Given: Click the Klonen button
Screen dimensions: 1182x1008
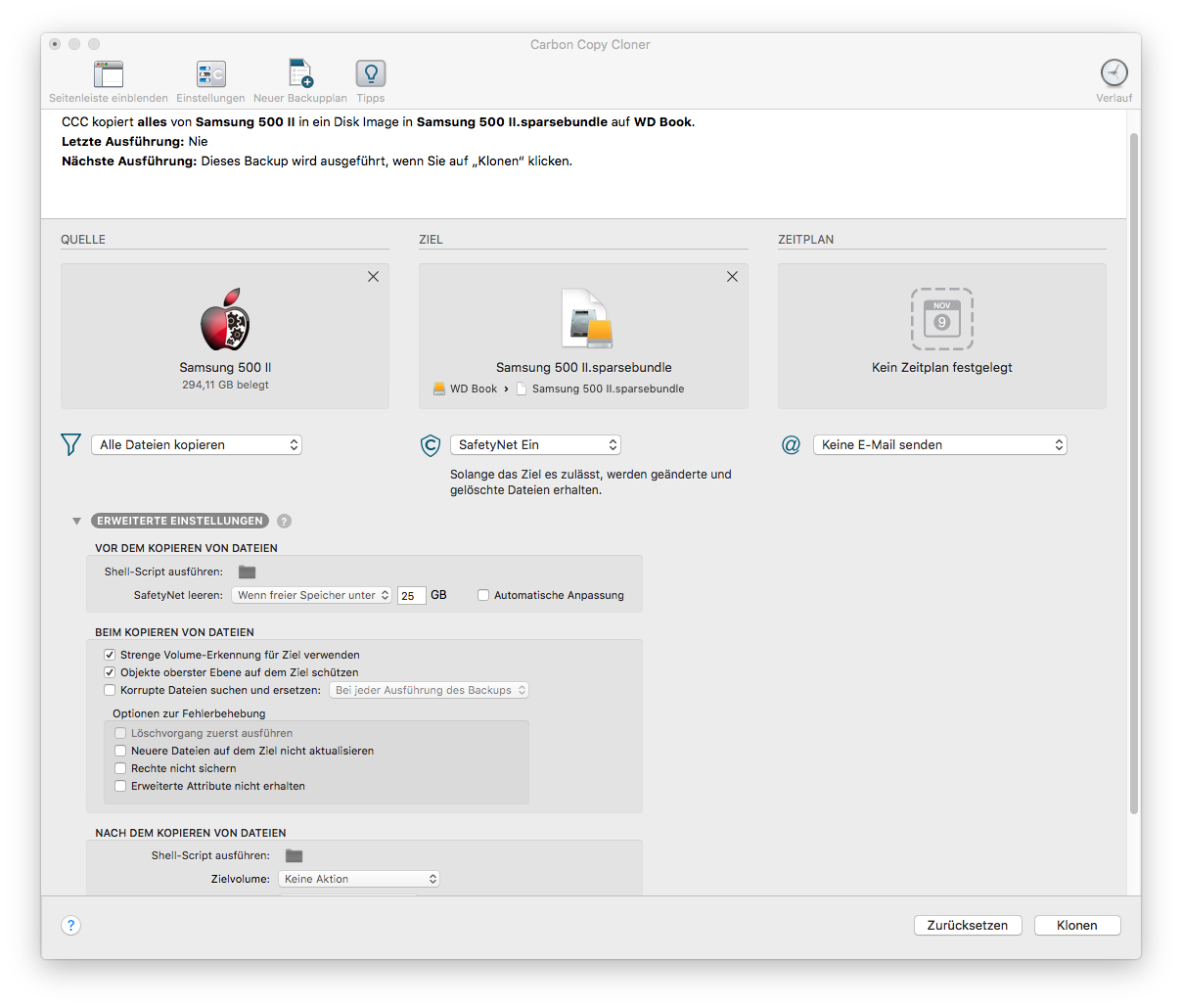Looking at the screenshot, I should coord(1077,926).
